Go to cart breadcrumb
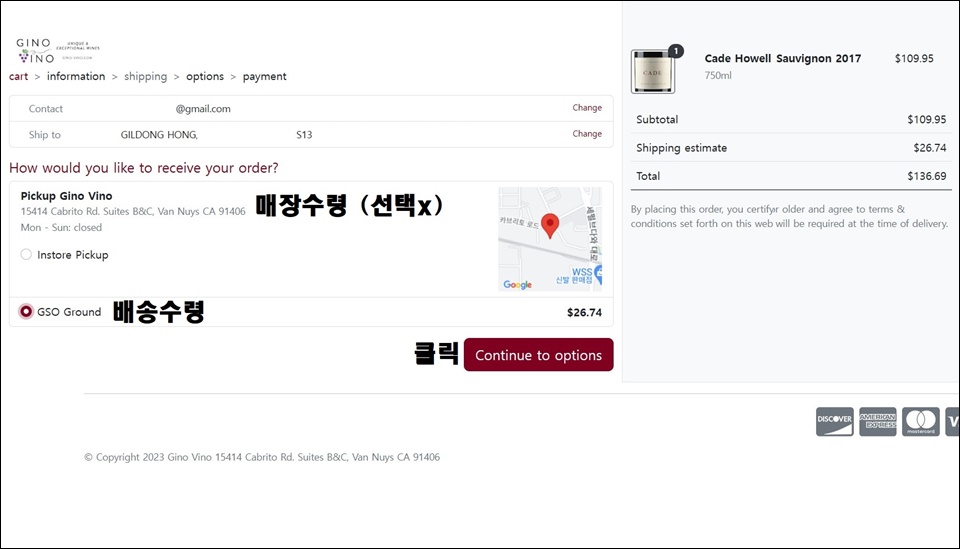The width and height of the screenshot is (960, 549). point(18,77)
